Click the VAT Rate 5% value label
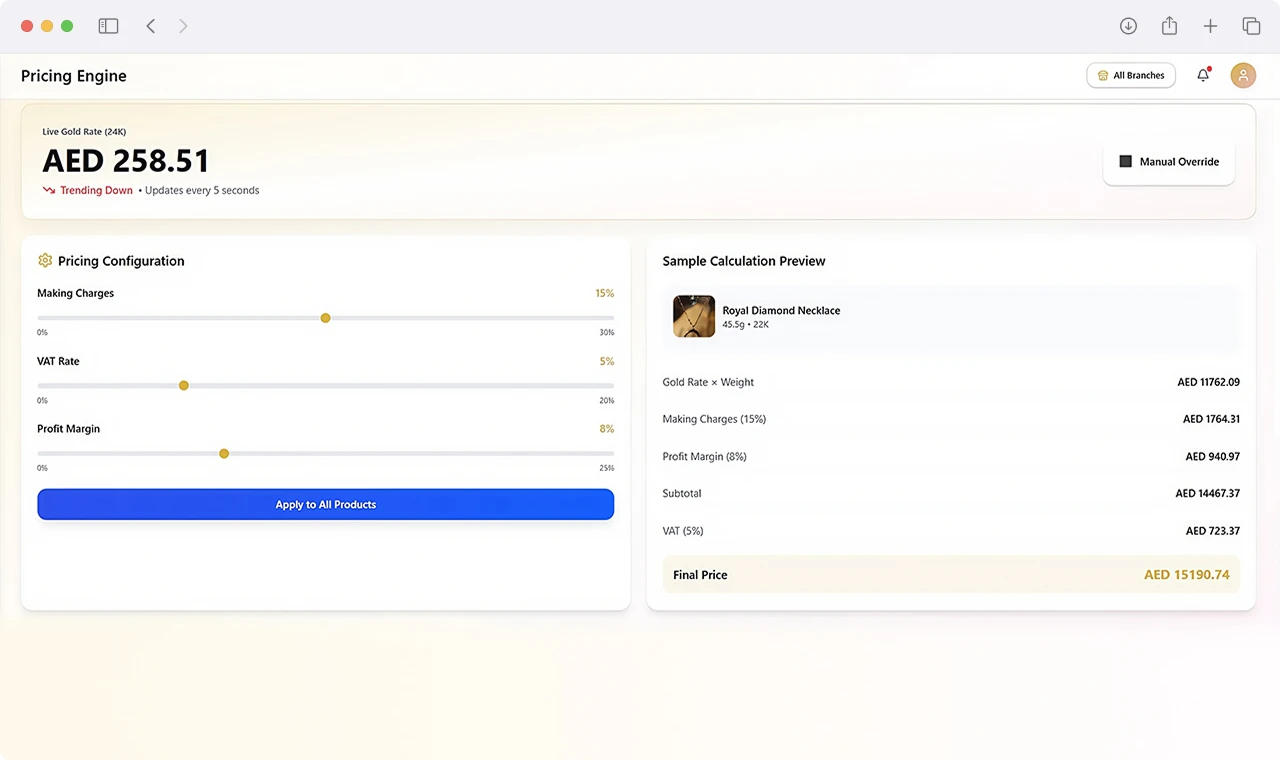The width and height of the screenshot is (1280, 760). point(607,361)
